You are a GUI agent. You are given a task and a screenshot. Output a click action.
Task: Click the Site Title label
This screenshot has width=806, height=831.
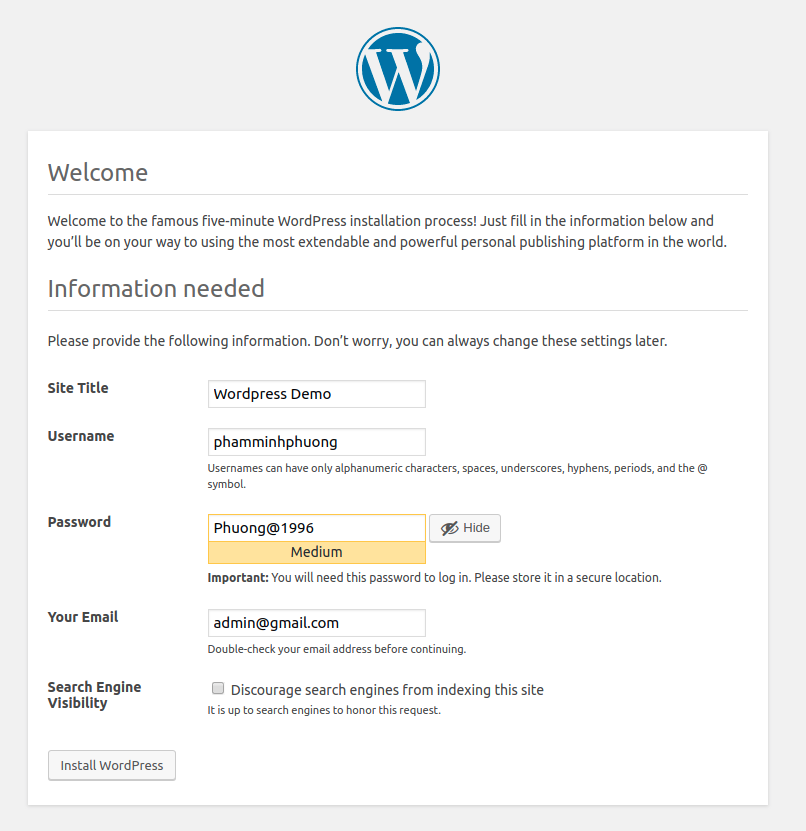pos(78,388)
